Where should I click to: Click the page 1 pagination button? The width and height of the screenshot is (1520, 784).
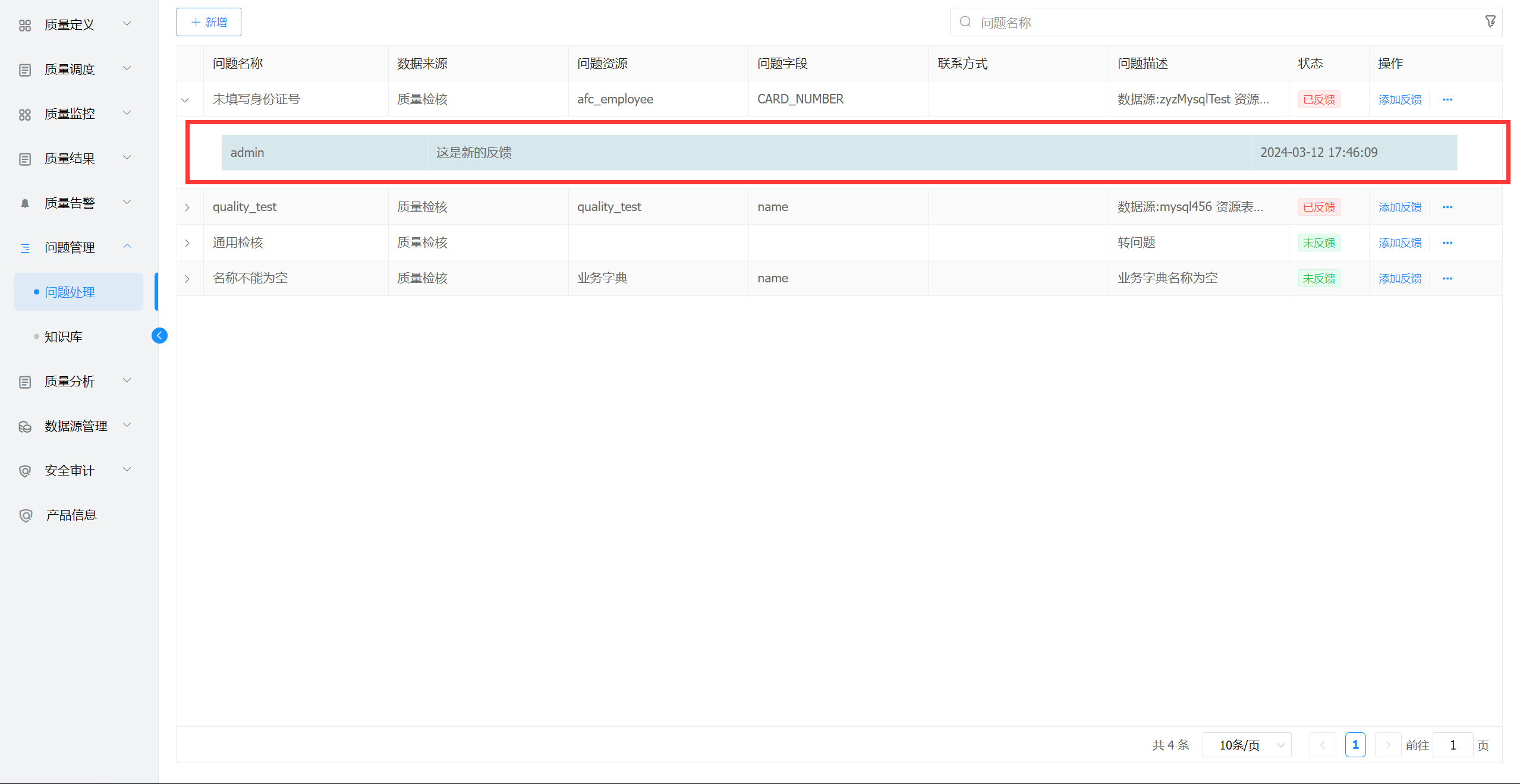pyautogui.click(x=1355, y=745)
